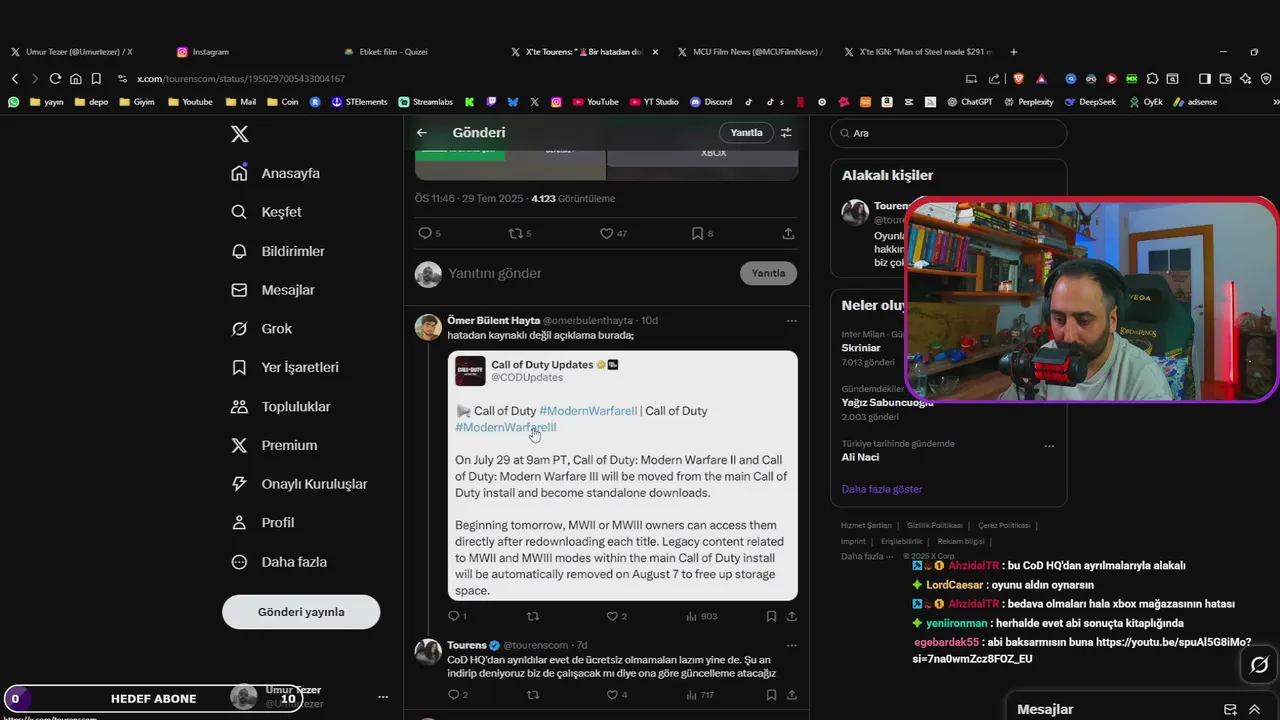Click the reply icon showing 5 on the main post
The height and width of the screenshot is (720, 1280).
(429, 233)
